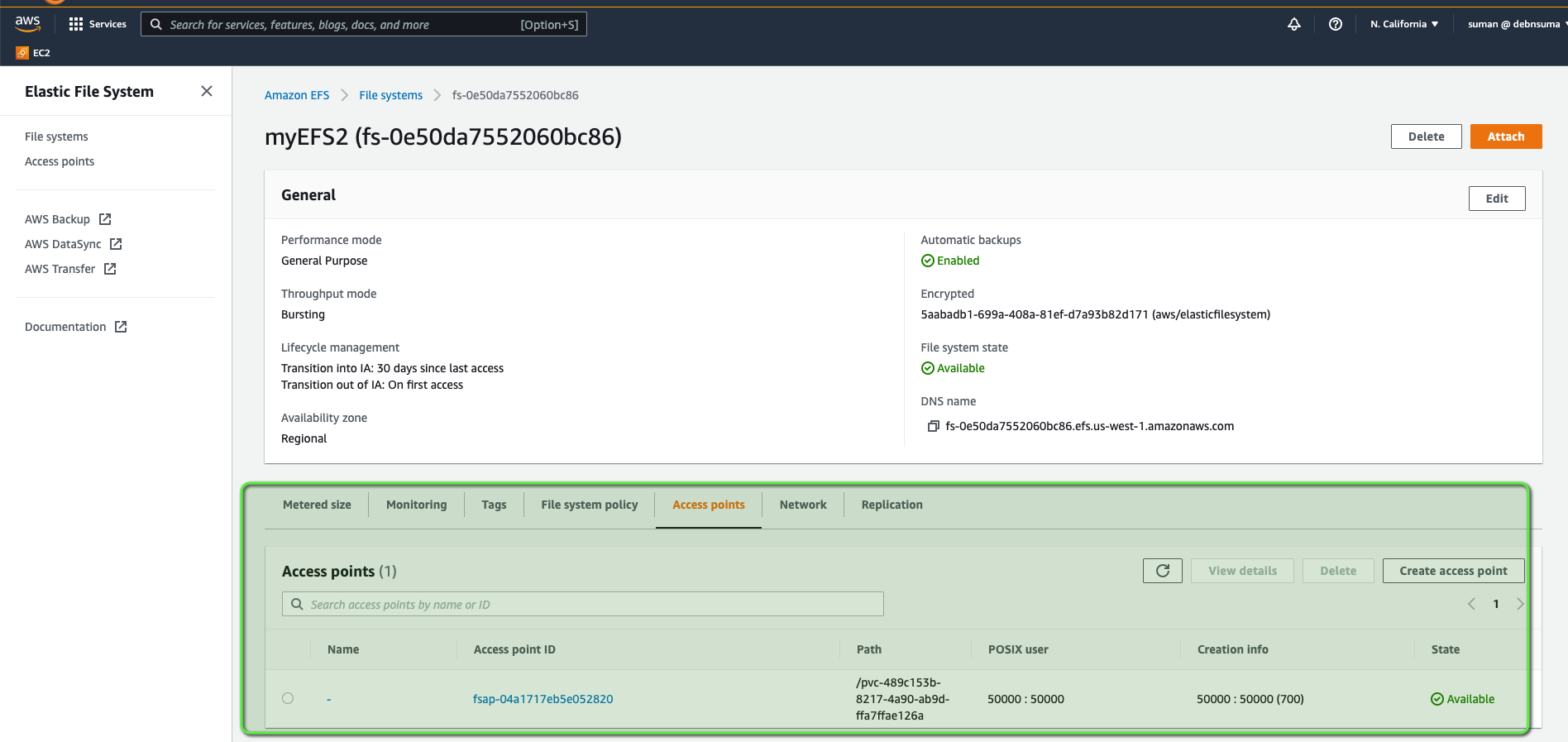Open the Replication tab

tap(892, 505)
